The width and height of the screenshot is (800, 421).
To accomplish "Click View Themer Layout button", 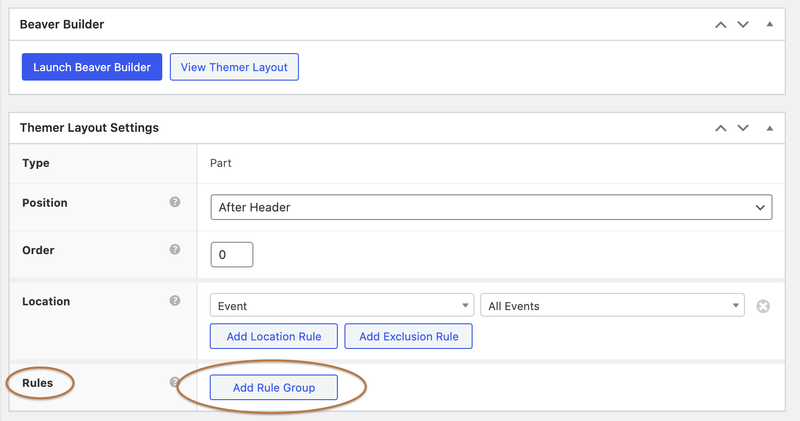I will (235, 67).
